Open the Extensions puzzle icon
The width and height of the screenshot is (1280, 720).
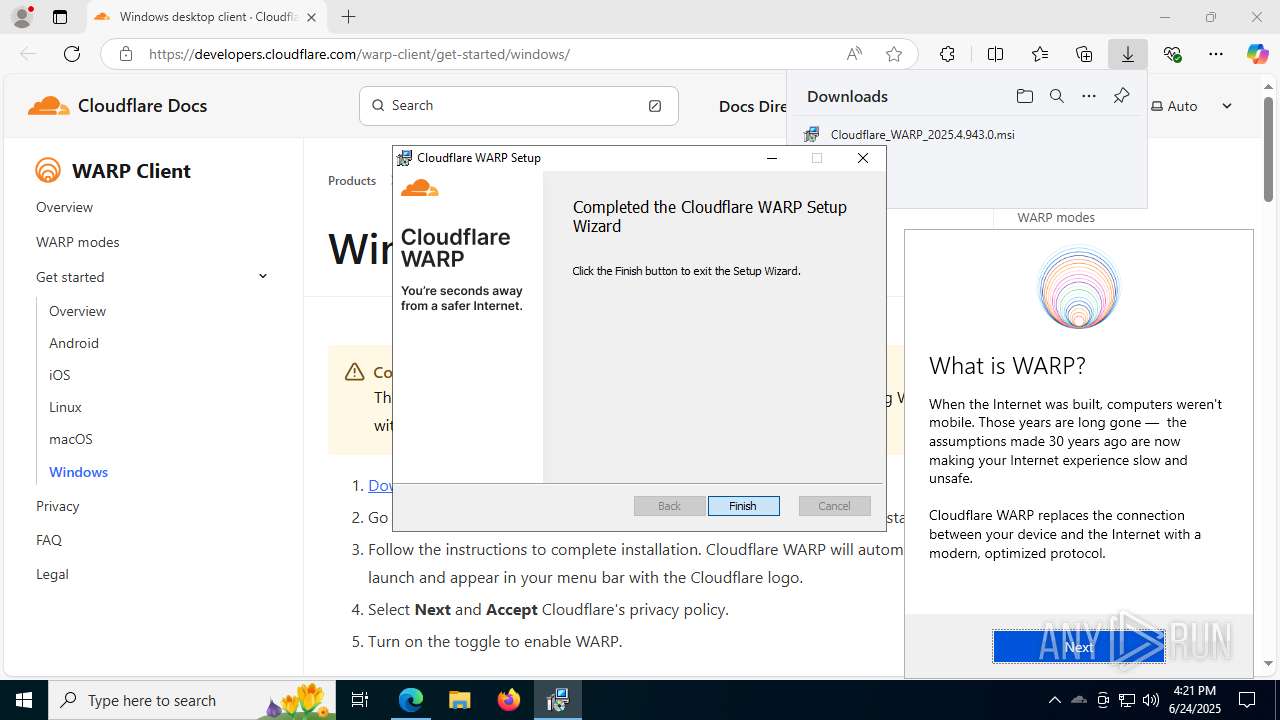947,54
